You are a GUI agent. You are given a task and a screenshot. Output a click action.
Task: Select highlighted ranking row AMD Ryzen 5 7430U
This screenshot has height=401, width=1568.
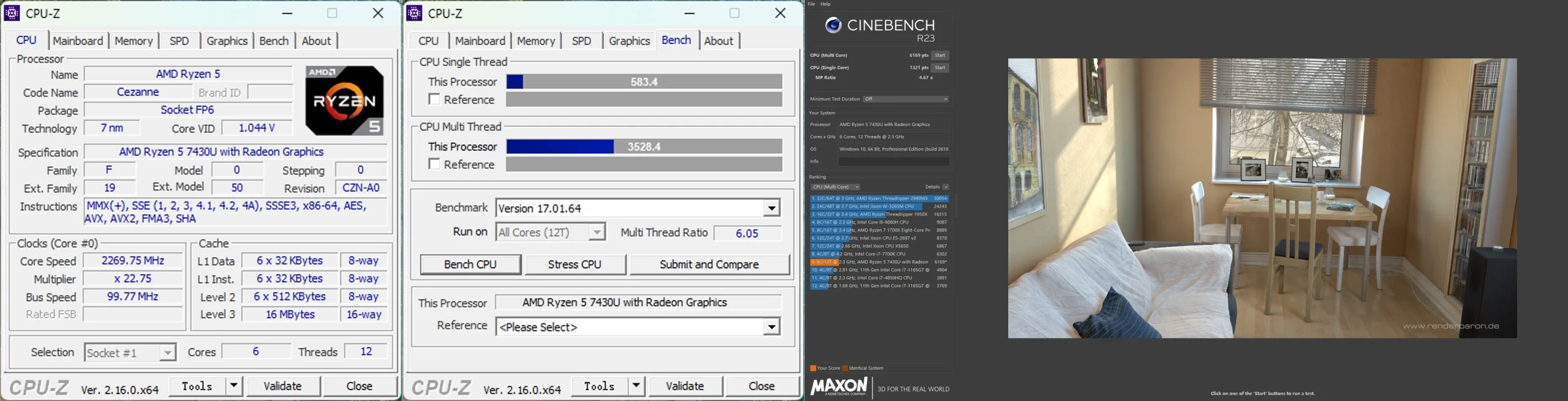(880, 262)
